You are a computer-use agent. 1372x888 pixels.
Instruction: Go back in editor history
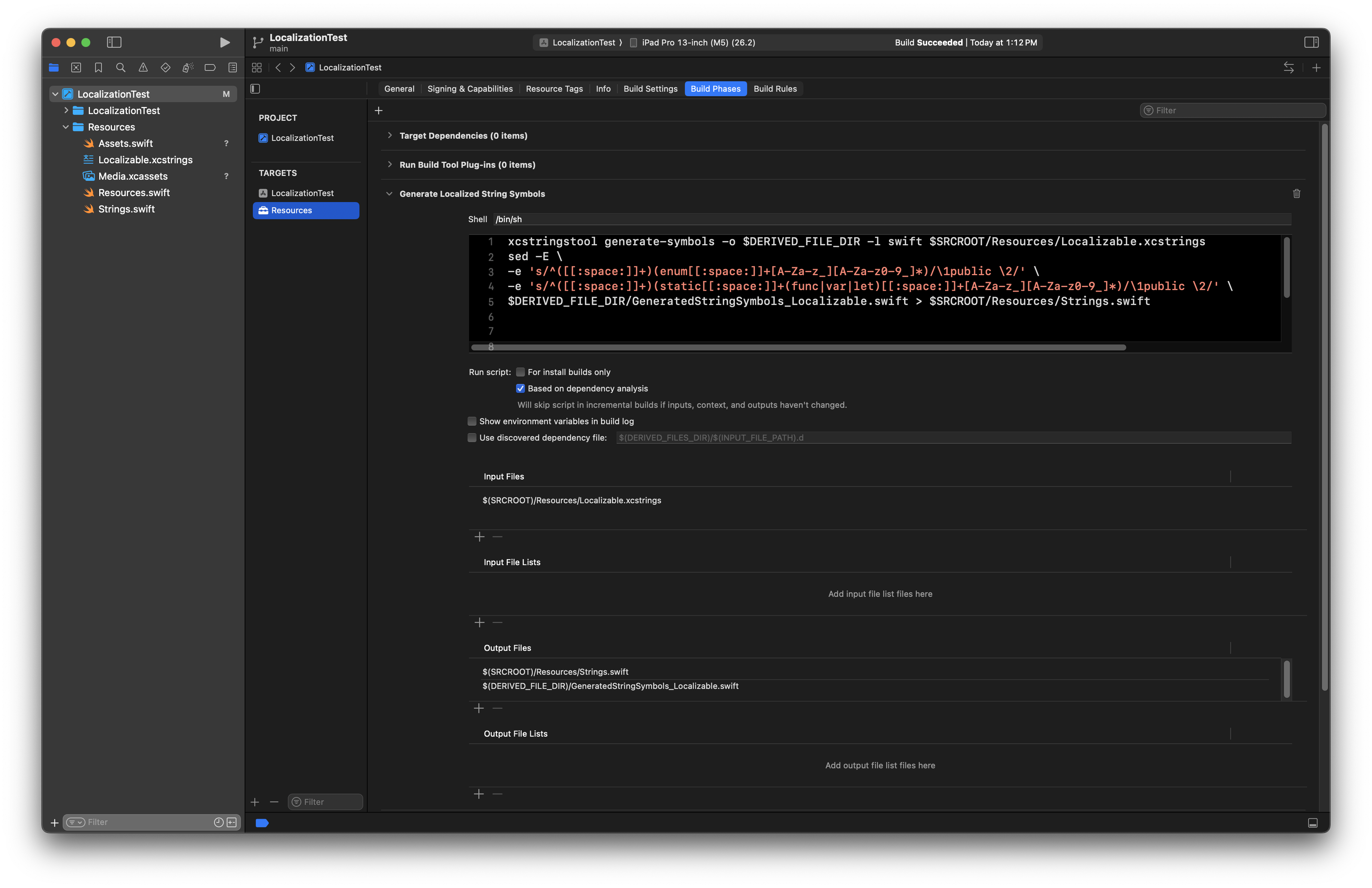pyautogui.click(x=278, y=67)
